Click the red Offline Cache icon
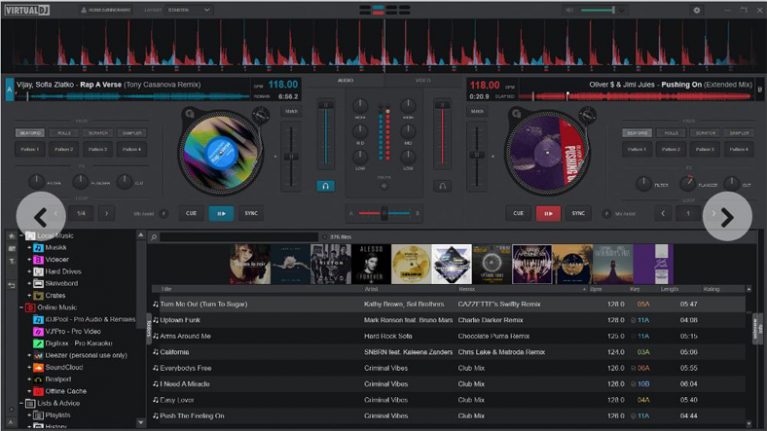Screen dimensions: 767x431 pyautogui.click(x=38, y=391)
